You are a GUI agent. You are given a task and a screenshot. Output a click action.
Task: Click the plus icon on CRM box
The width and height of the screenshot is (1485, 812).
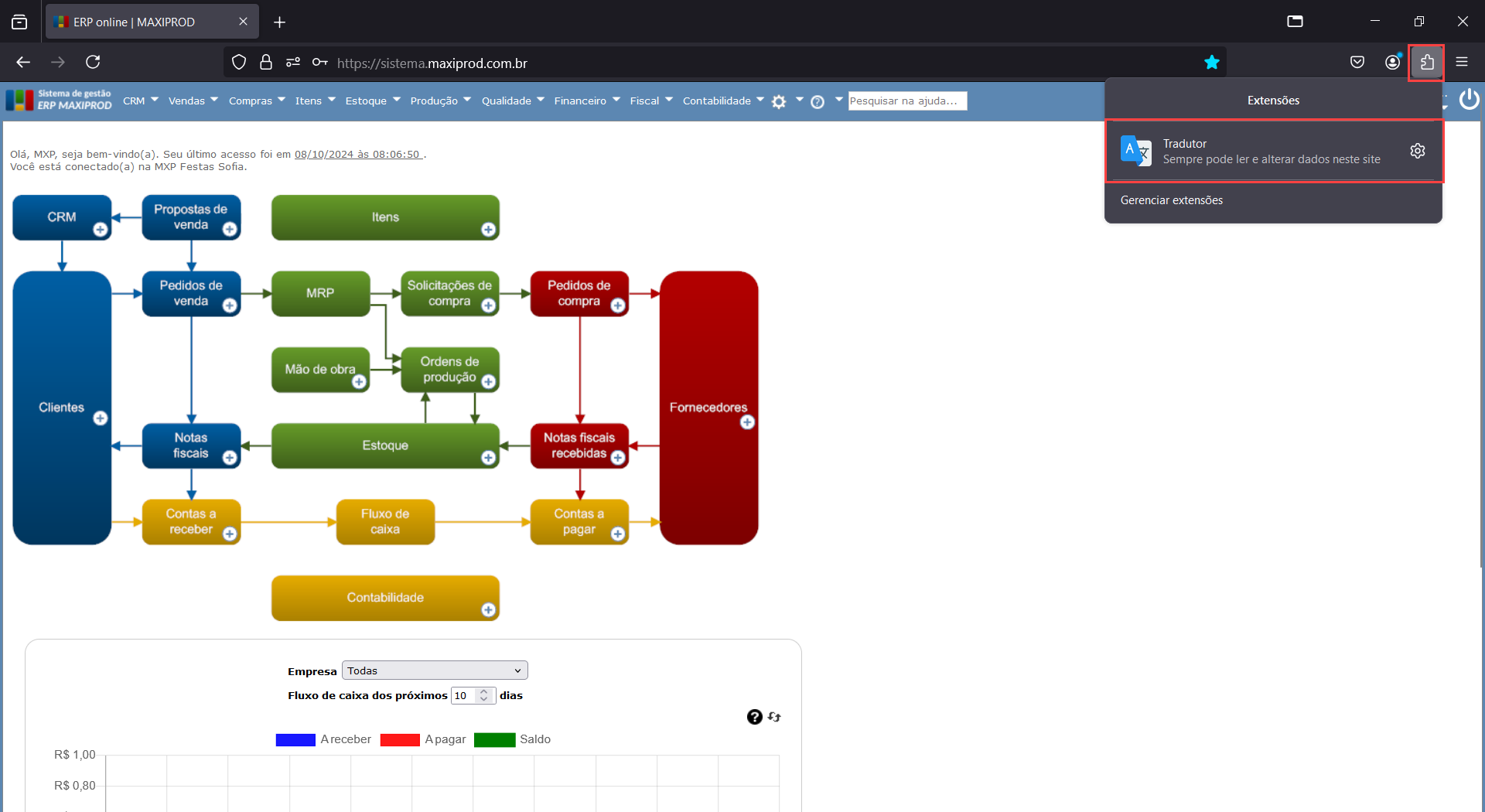101,230
